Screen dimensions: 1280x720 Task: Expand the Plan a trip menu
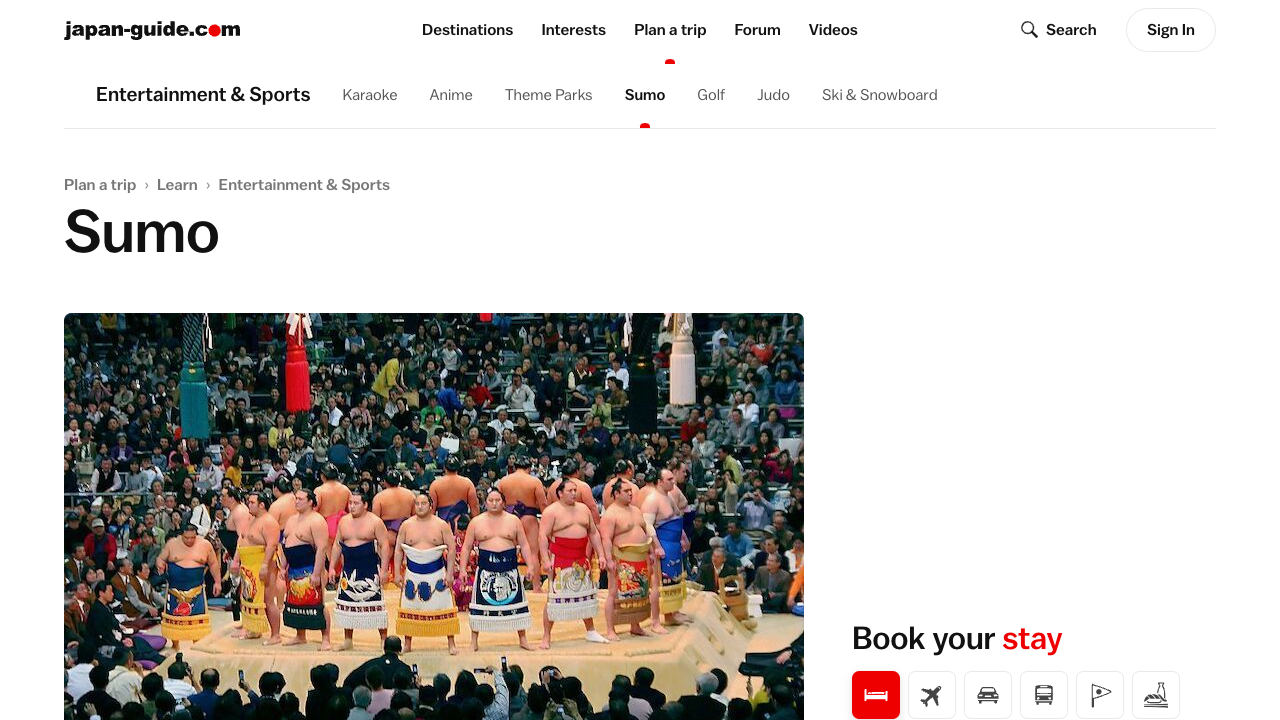670,30
